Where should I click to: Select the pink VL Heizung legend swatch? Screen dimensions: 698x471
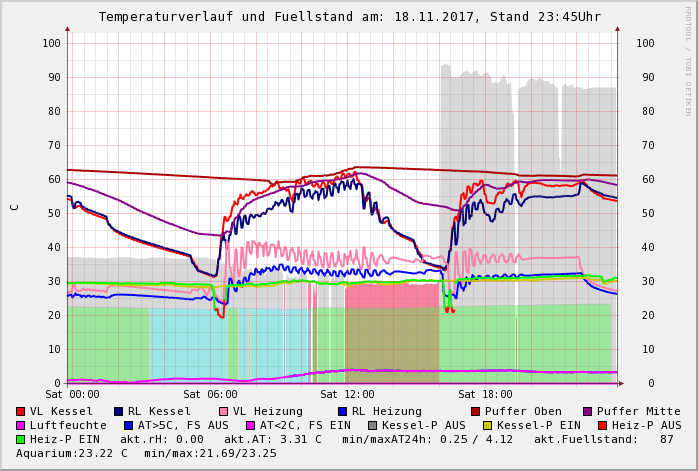pos(223,411)
